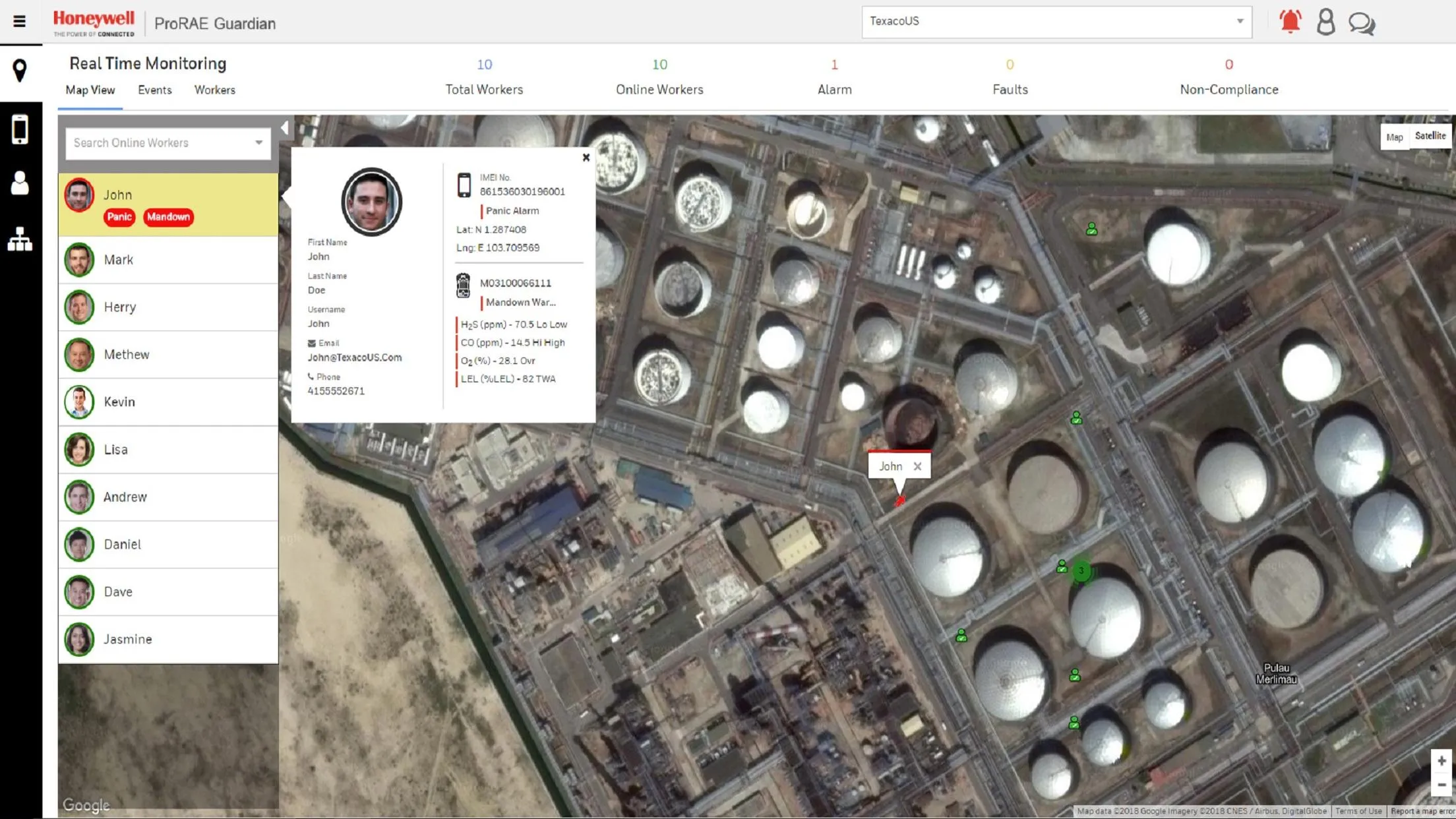Select worker Jasmine in the list
Screen dimensions: 1456x819
point(168,640)
